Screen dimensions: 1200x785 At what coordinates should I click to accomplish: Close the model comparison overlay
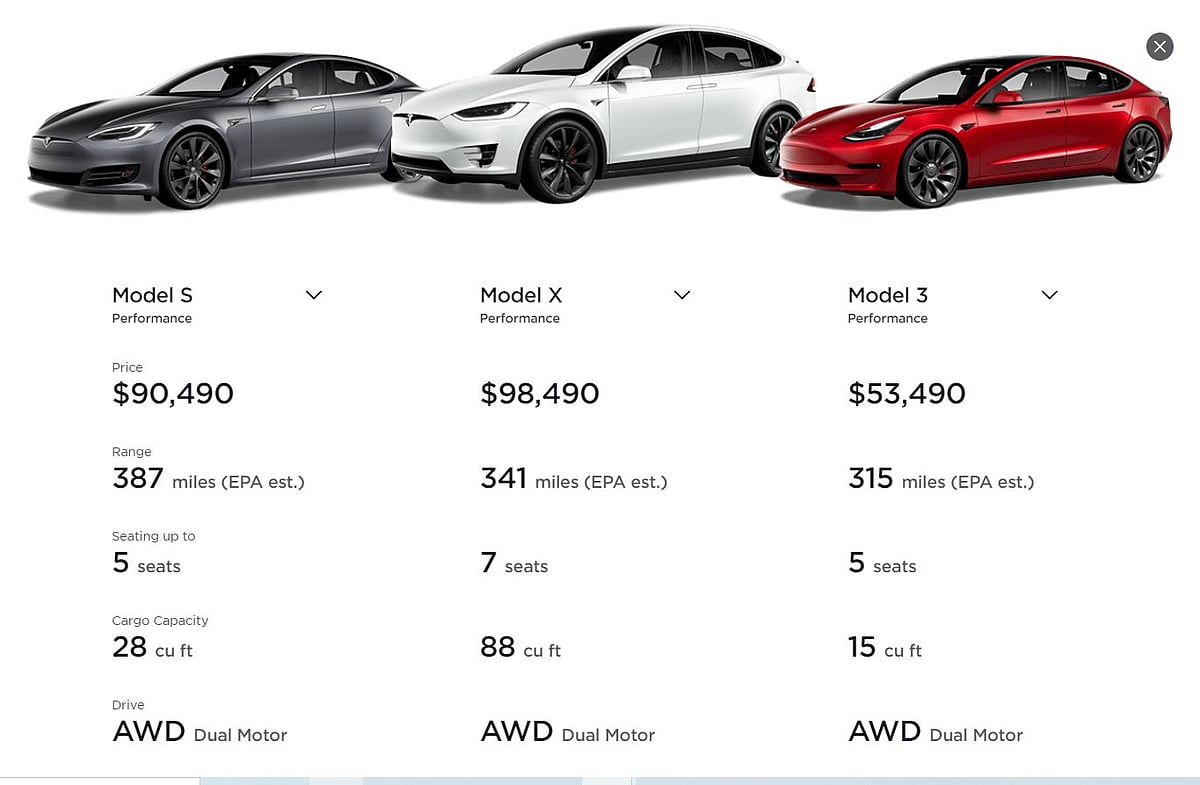(1159, 46)
